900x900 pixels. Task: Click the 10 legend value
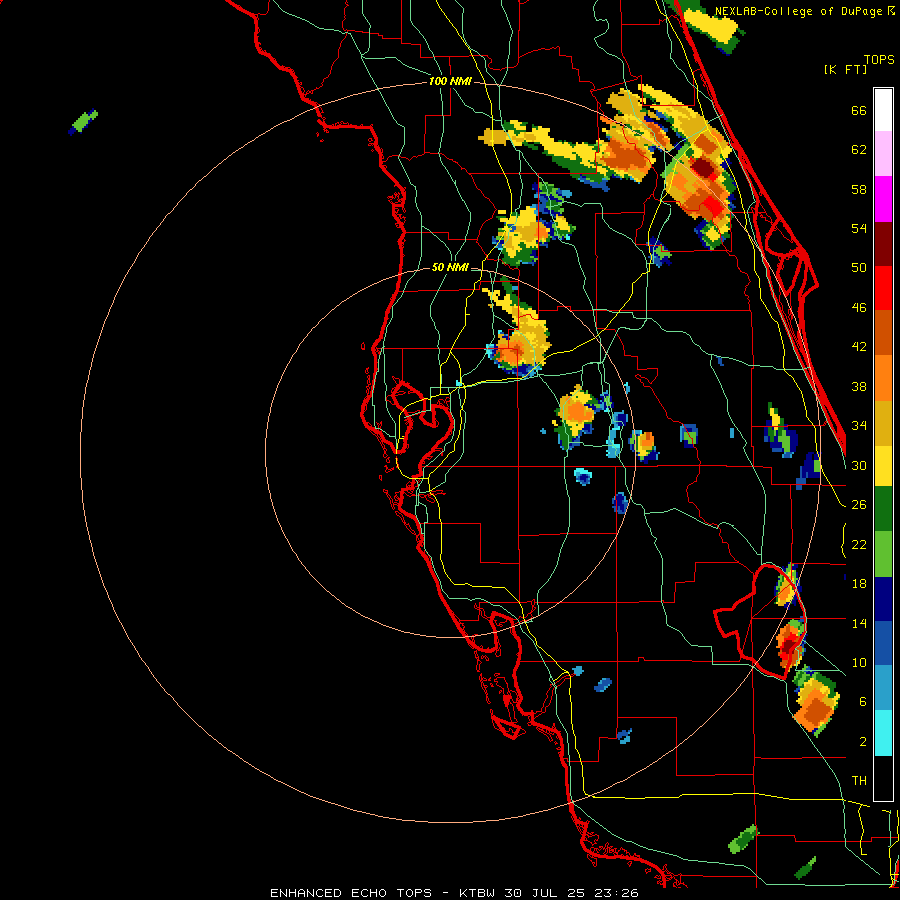pyautogui.click(x=859, y=662)
